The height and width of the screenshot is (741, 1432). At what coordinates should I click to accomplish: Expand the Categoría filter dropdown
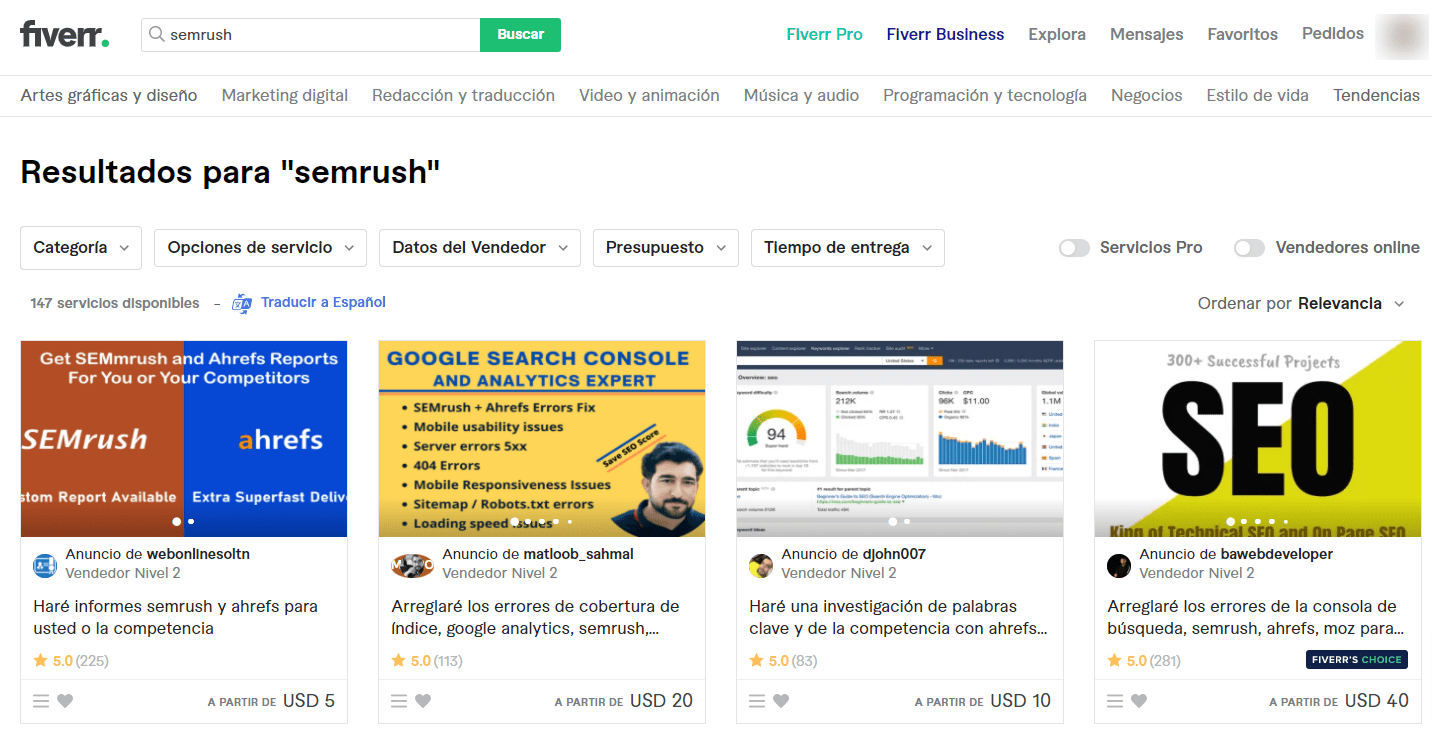pos(81,247)
